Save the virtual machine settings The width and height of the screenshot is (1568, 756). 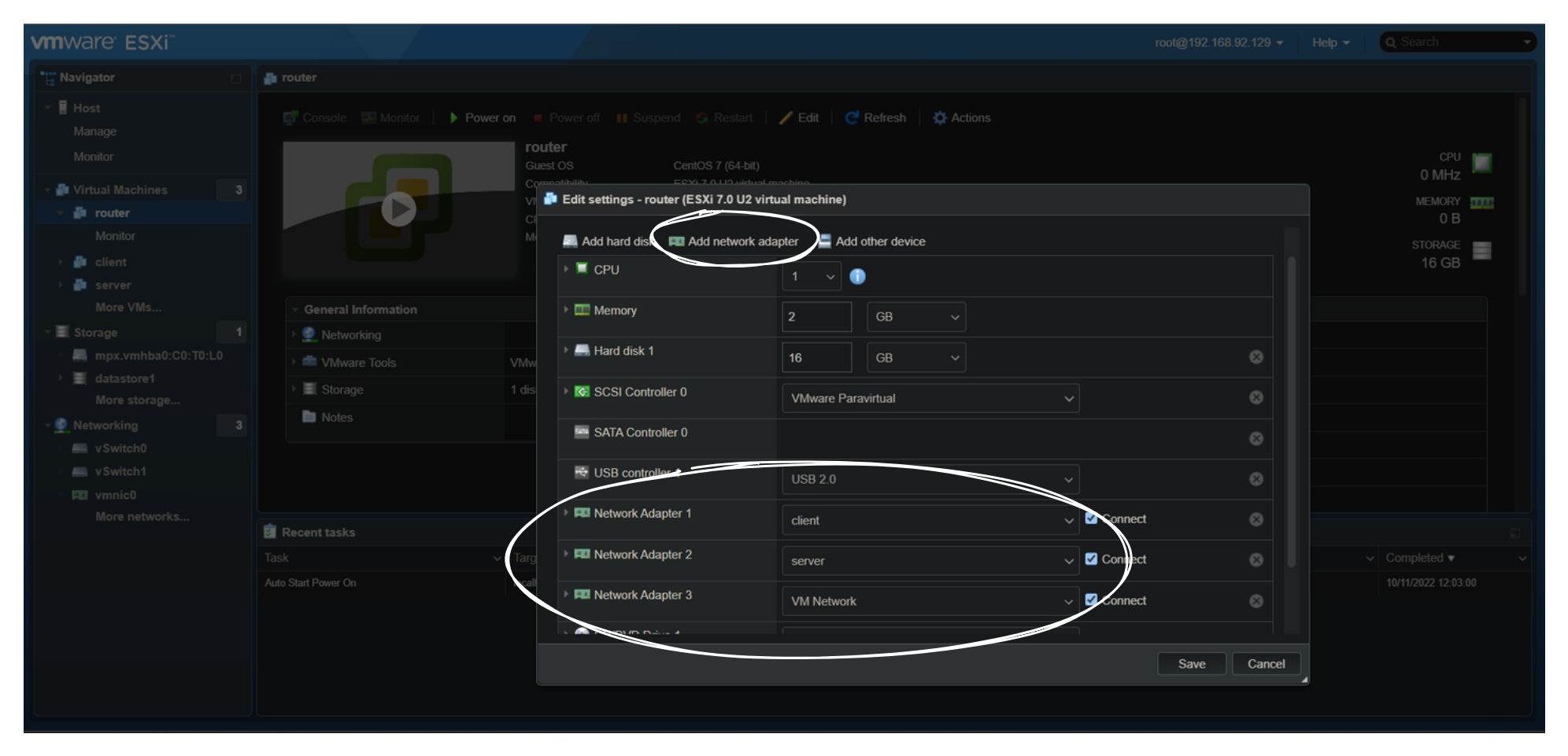pyautogui.click(x=1192, y=664)
